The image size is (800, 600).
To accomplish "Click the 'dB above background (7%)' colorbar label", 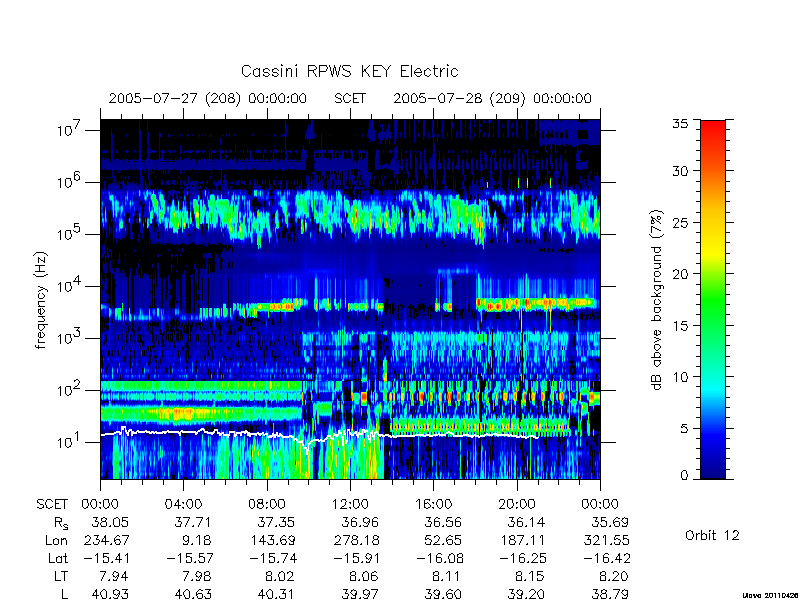I will tap(657, 300).
